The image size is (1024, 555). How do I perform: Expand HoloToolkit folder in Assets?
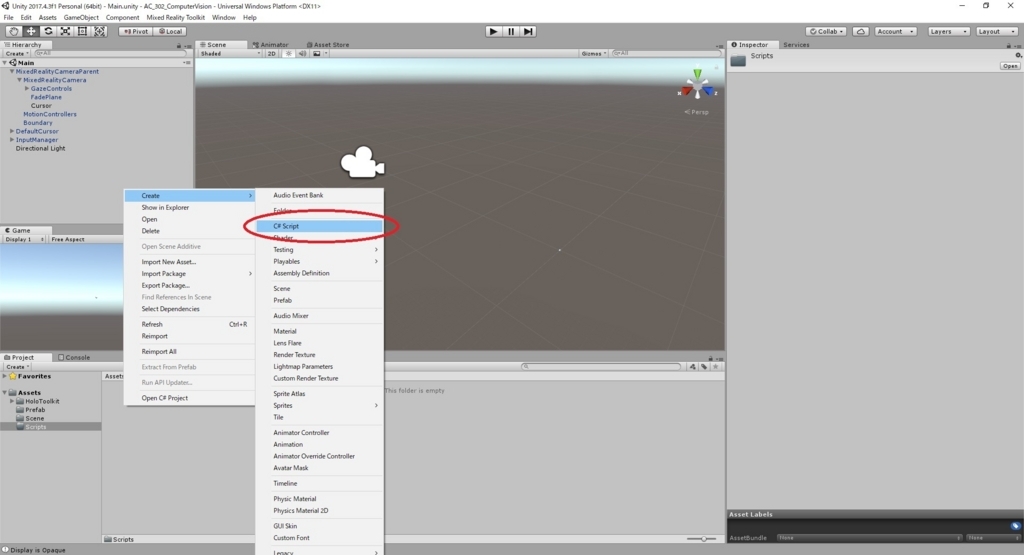point(12,401)
